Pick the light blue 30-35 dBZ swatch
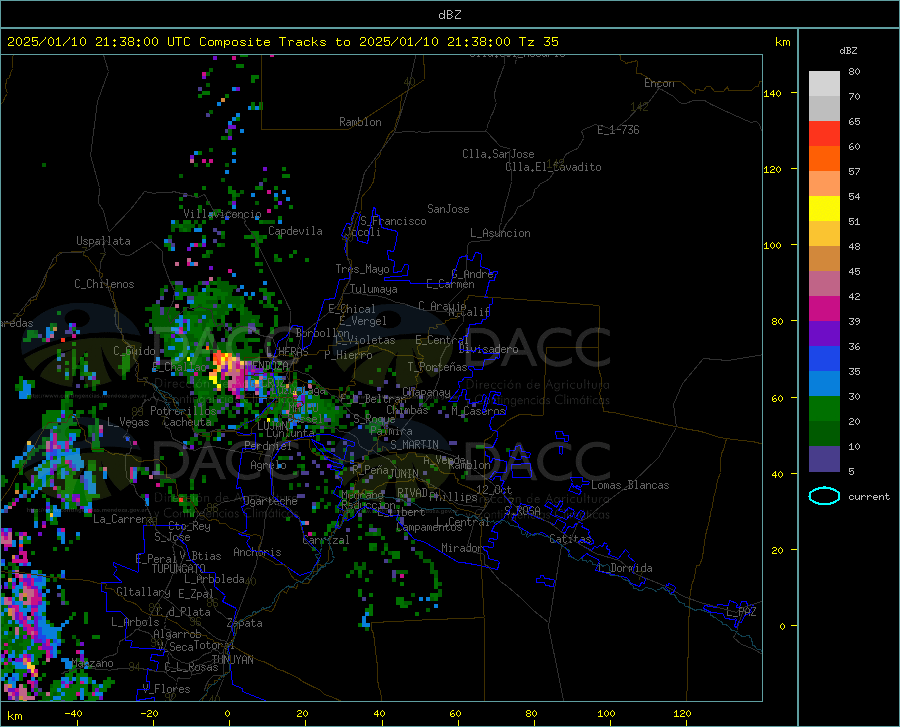The width and height of the screenshot is (900, 727). (x=824, y=384)
